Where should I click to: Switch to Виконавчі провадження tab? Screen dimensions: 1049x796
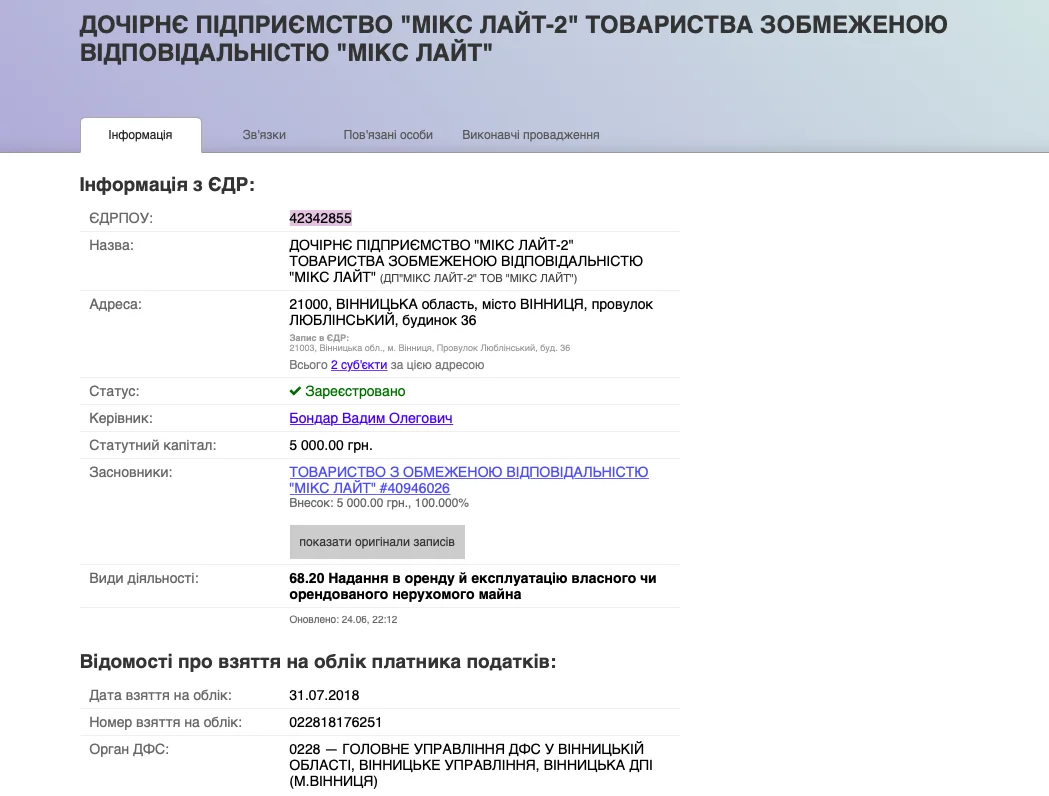(x=531, y=135)
